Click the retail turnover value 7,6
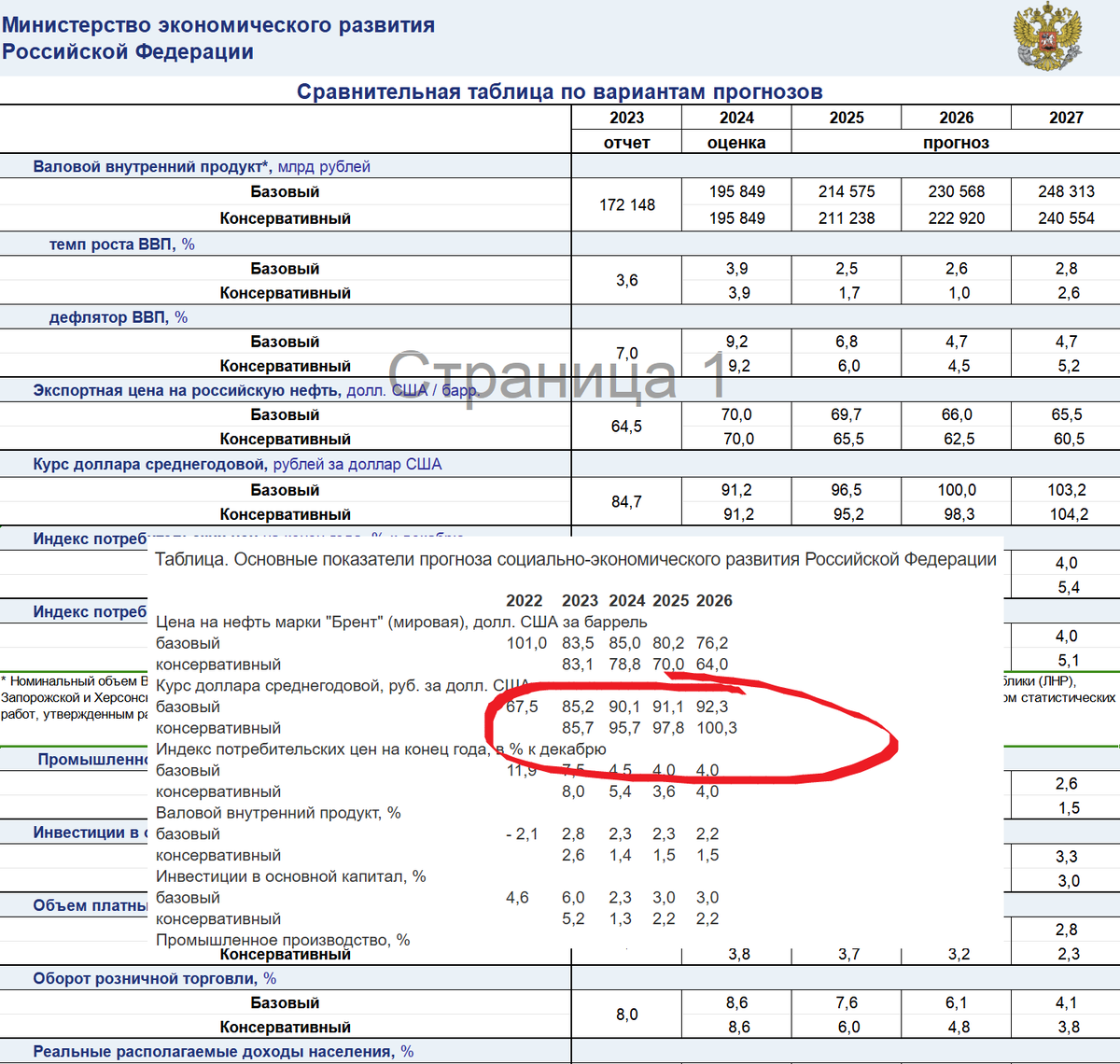The height and width of the screenshot is (1064, 1120). coord(847,1002)
